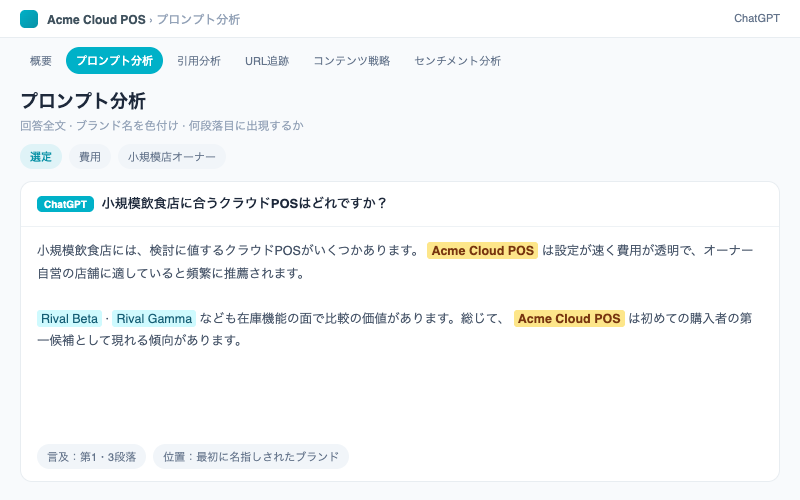Click the ChatGPT badge beside the prompt
This screenshot has height=500, width=800.
(65, 204)
